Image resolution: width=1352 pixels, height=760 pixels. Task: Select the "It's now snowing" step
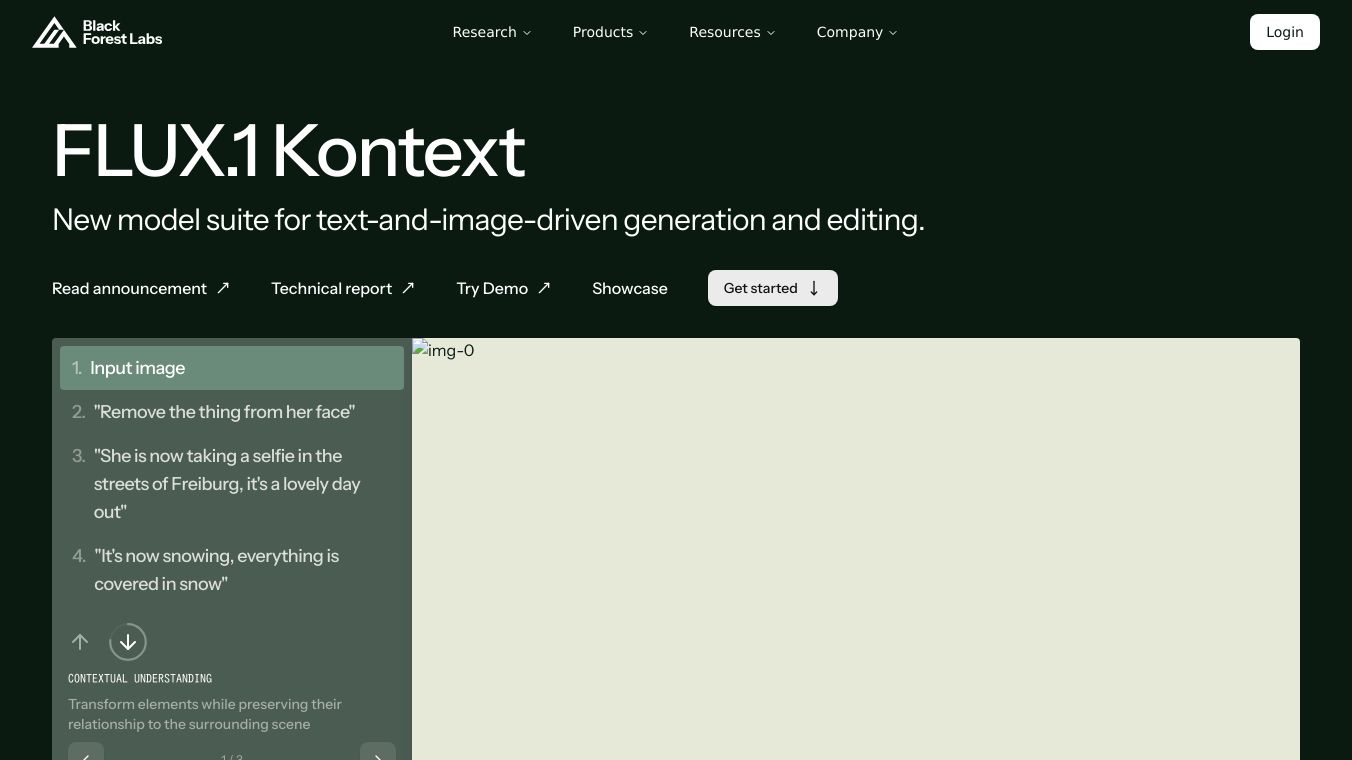point(232,570)
